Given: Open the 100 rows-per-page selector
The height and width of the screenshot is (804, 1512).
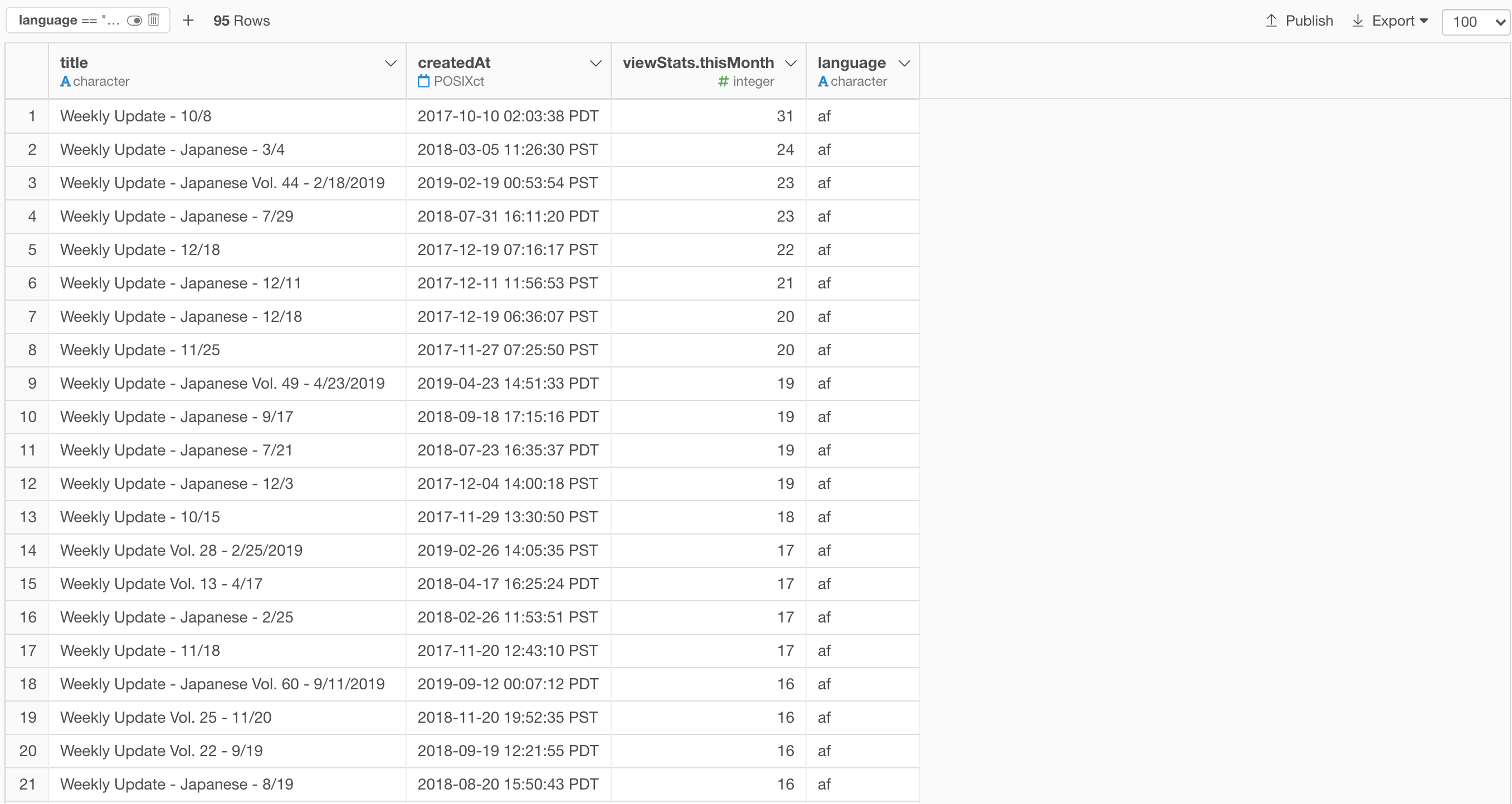Looking at the screenshot, I should tap(1476, 22).
